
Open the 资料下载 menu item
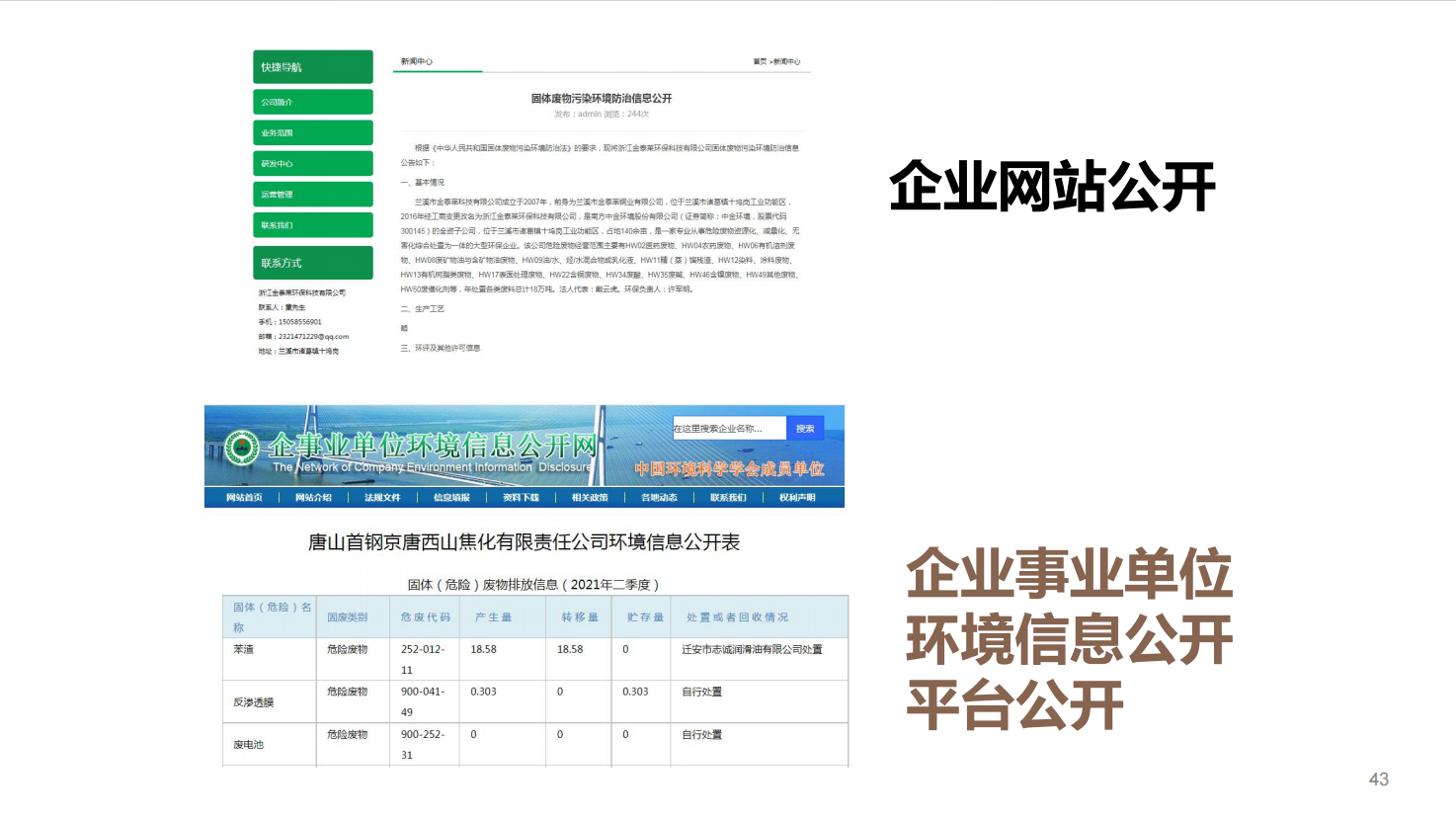click(x=521, y=498)
